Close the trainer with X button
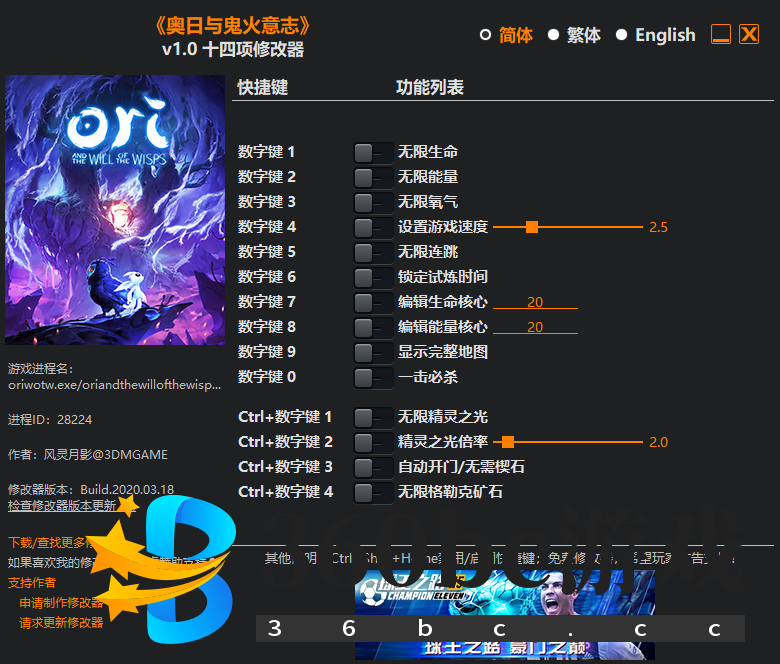Viewport: 780px width, 664px height. 749,34
